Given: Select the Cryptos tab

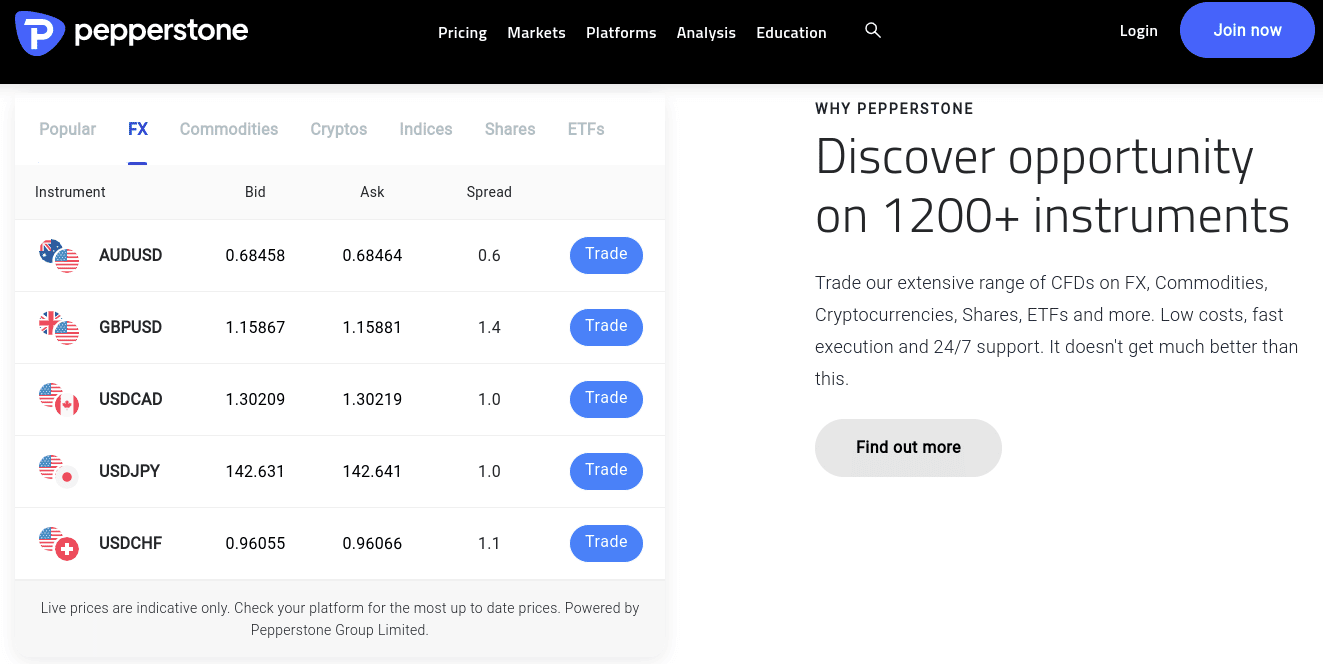Looking at the screenshot, I should 339,129.
